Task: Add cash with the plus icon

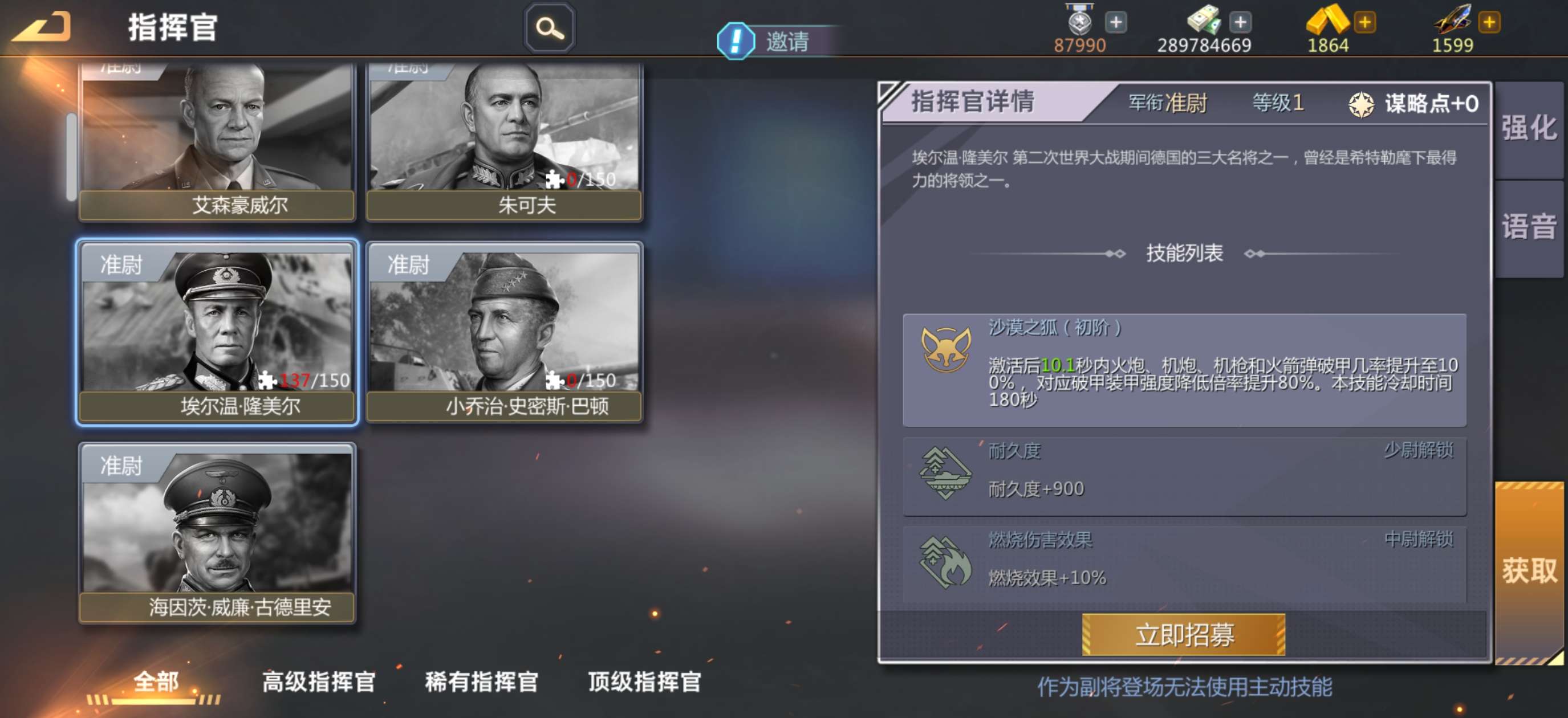Action: tap(1240, 23)
